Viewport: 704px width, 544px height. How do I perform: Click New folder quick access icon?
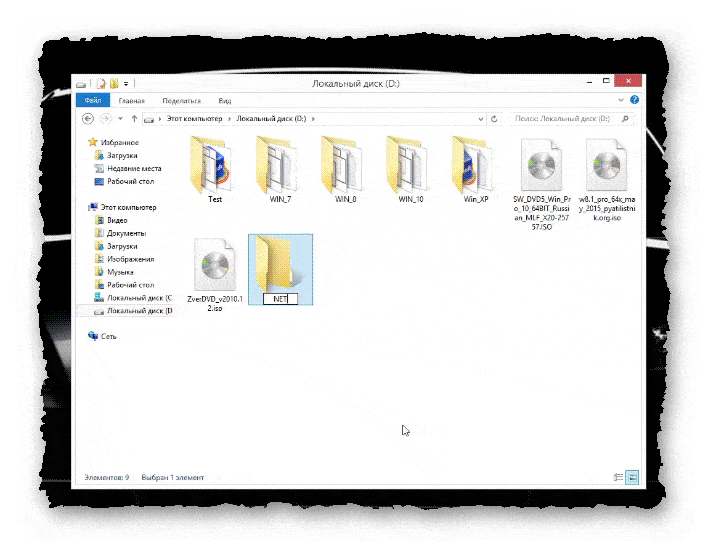coord(114,83)
